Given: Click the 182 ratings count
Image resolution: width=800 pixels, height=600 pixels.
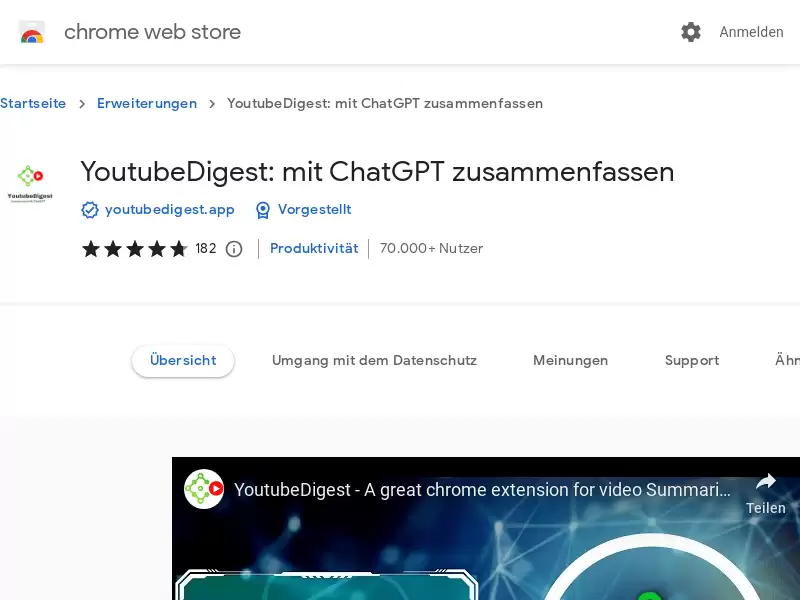Looking at the screenshot, I should coord(206,248).
